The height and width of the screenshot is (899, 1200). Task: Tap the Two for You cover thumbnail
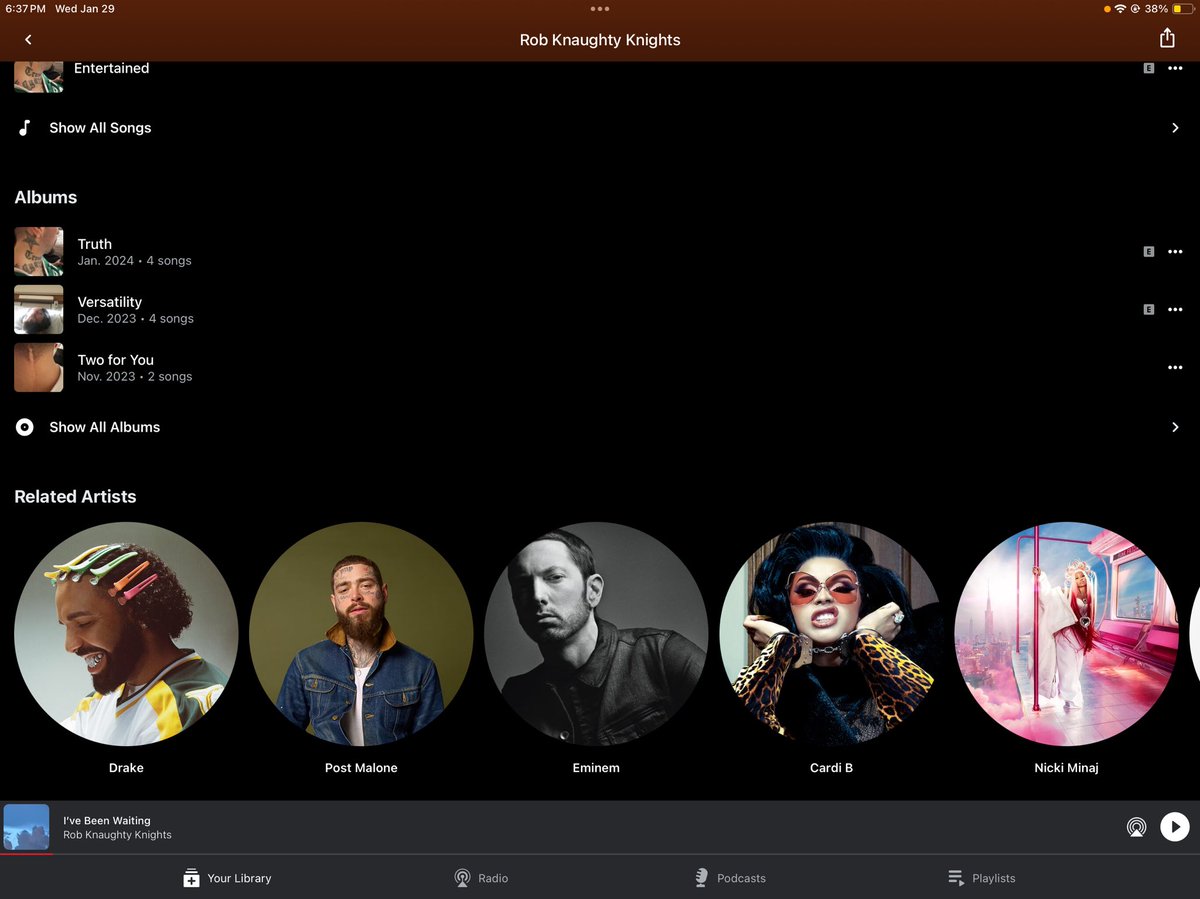click(39, 368)
